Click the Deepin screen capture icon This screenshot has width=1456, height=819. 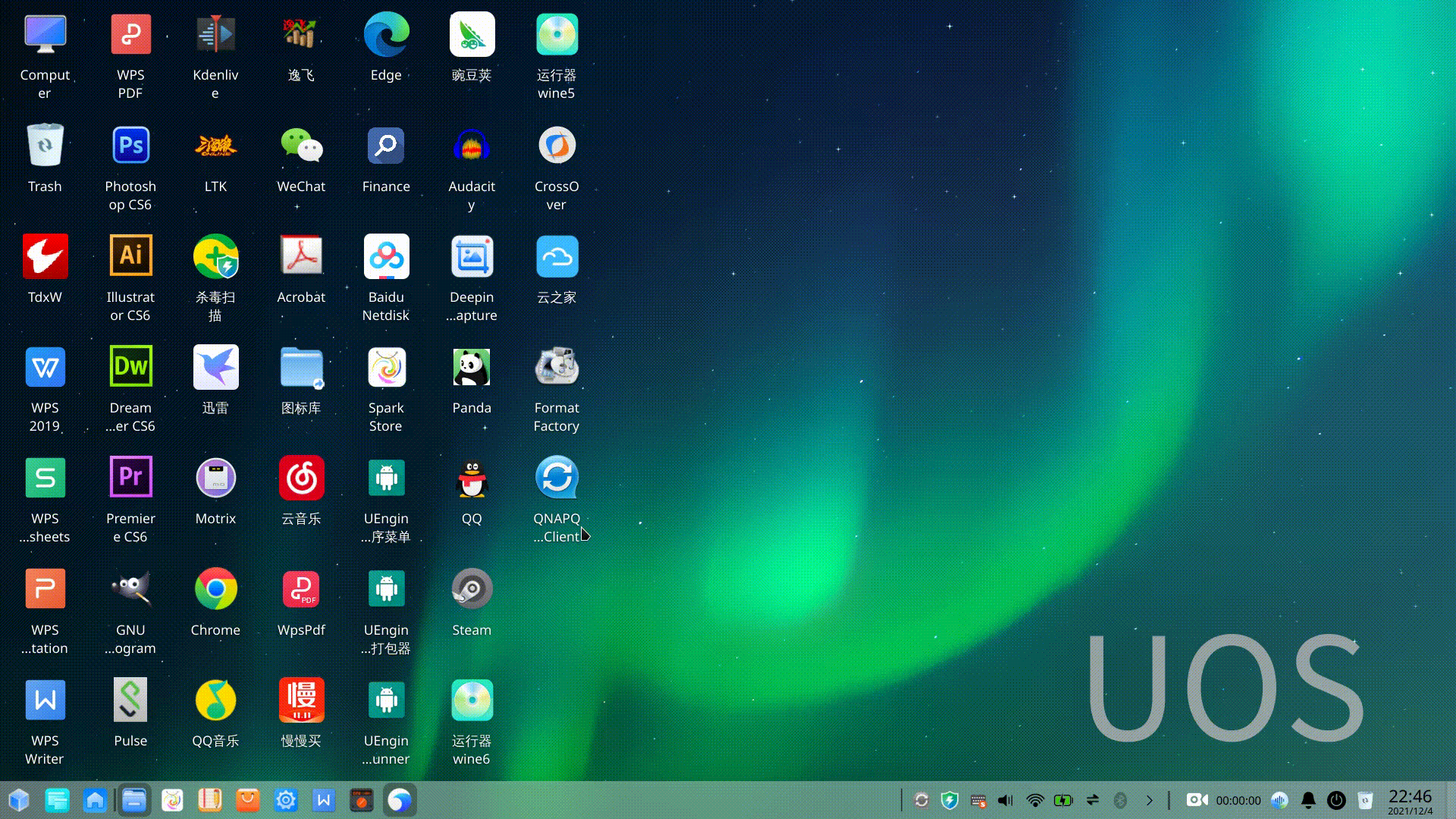tap(472, 256)
